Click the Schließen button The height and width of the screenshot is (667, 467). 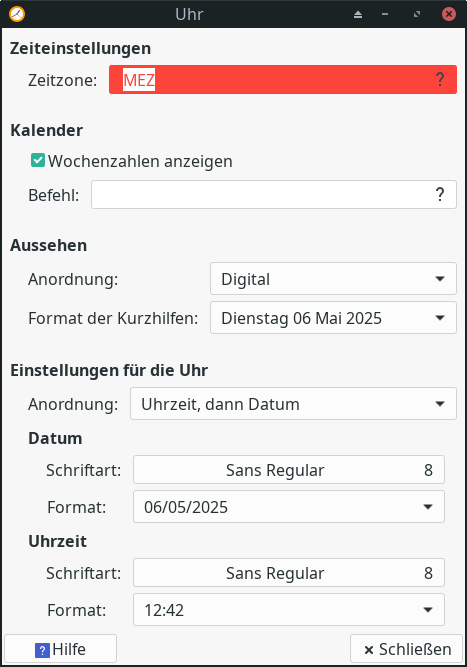pos(407,649)
